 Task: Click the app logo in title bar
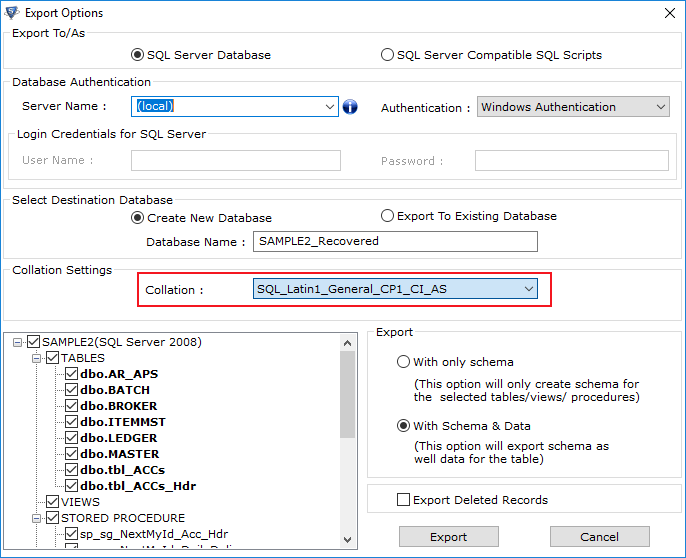tap(12, 13)
